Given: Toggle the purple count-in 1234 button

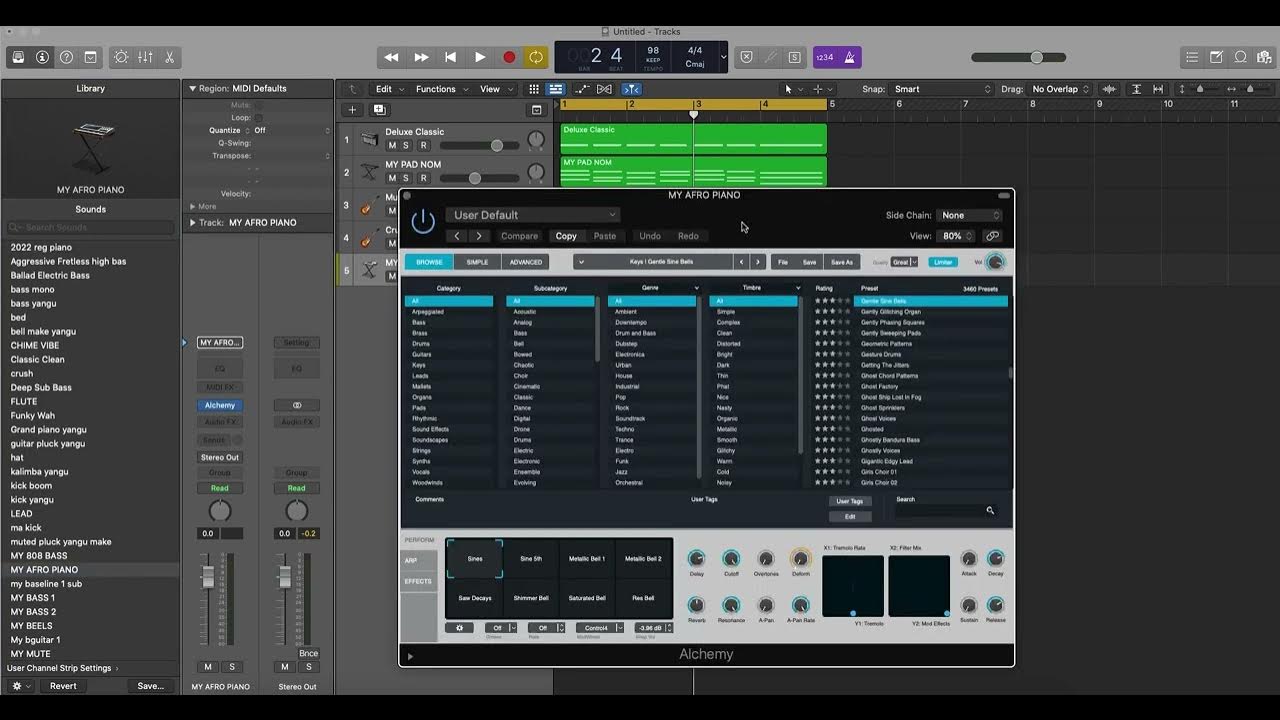Looking at the screenshot, I should click(x=825, y=57).
